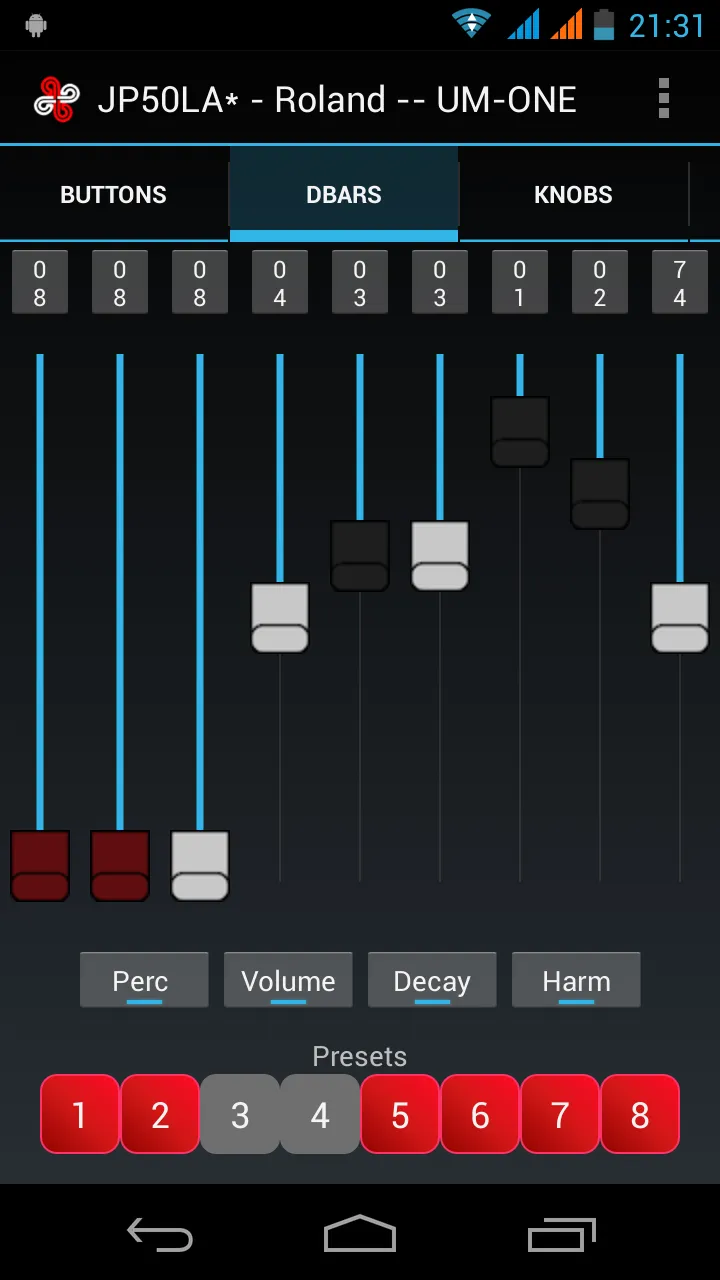Screen dimensions: 720x1280
Task: Grab the fourth drawbar white handle
Action: pos(280,618)
